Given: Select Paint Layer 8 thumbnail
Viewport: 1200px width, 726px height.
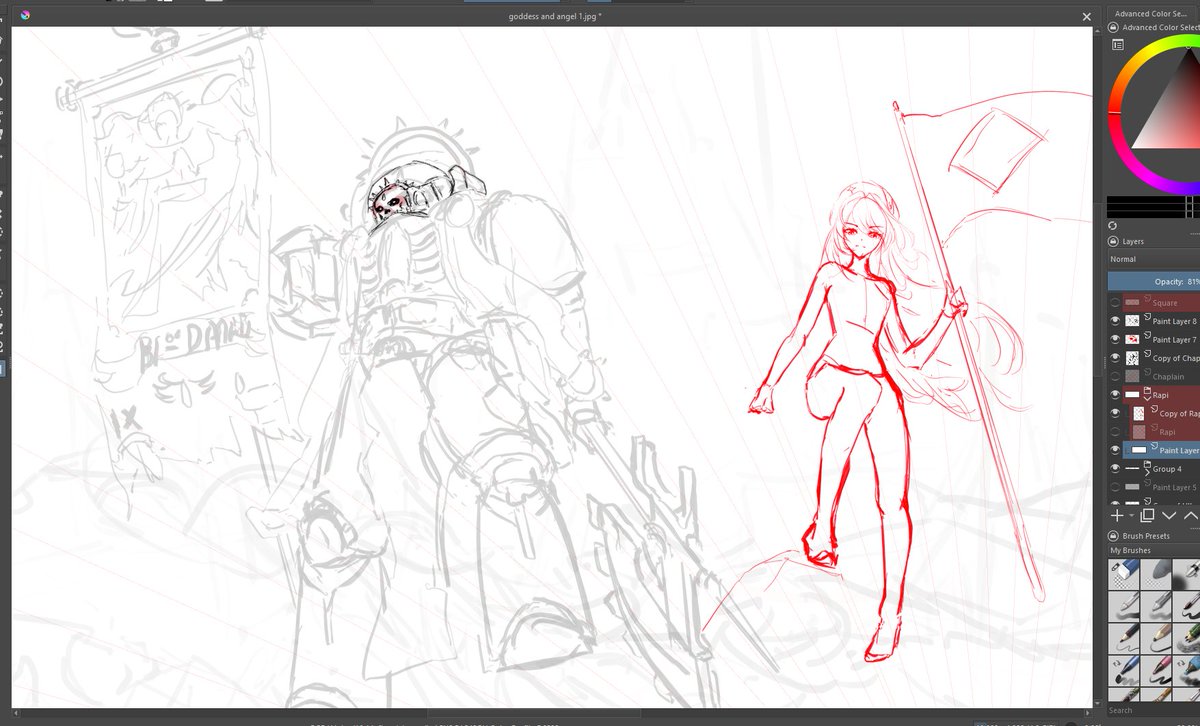Looking at the screenshot, I should 1132,321.
